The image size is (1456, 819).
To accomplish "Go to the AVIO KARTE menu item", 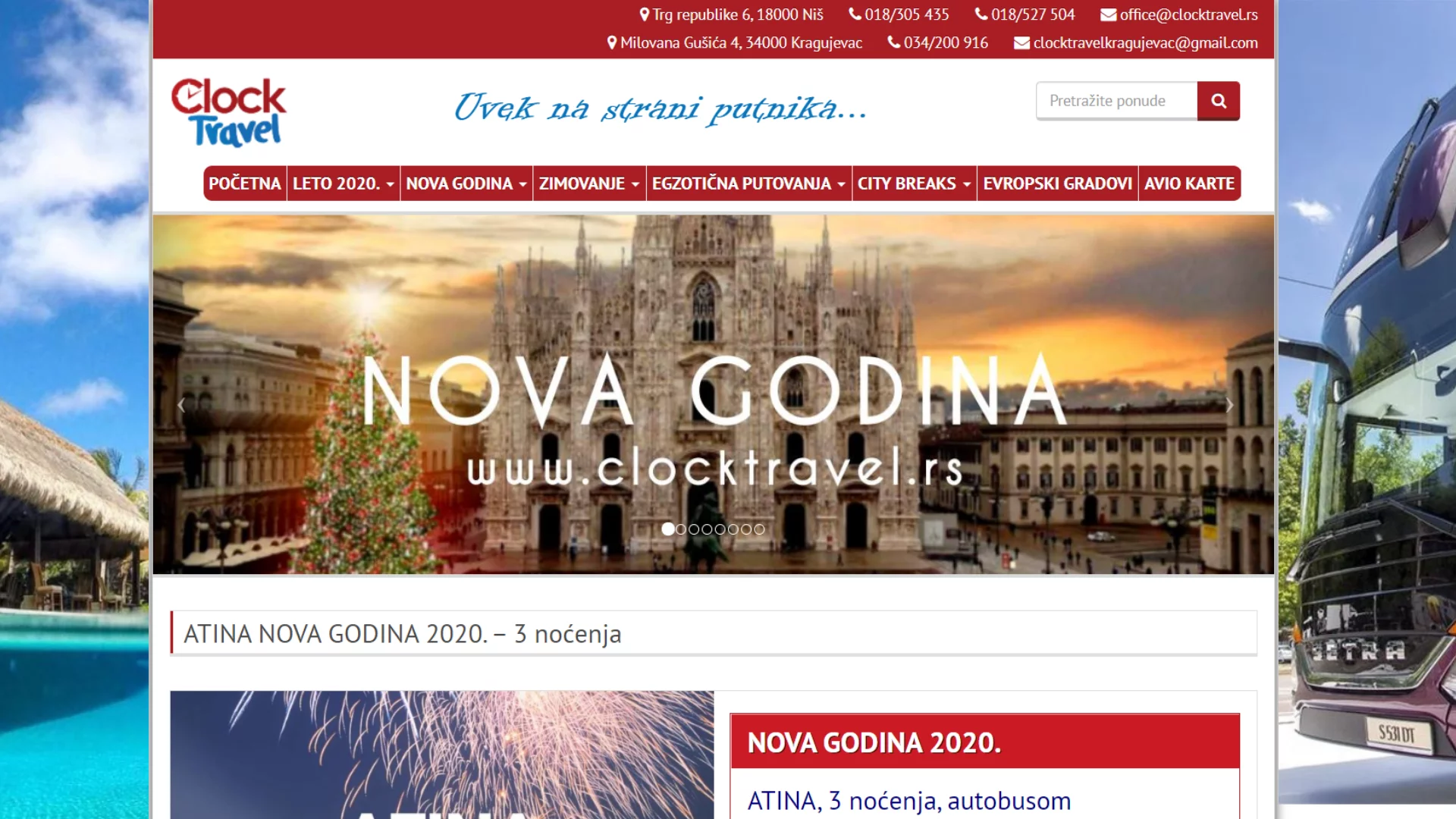I will (x=1189, y=184).
